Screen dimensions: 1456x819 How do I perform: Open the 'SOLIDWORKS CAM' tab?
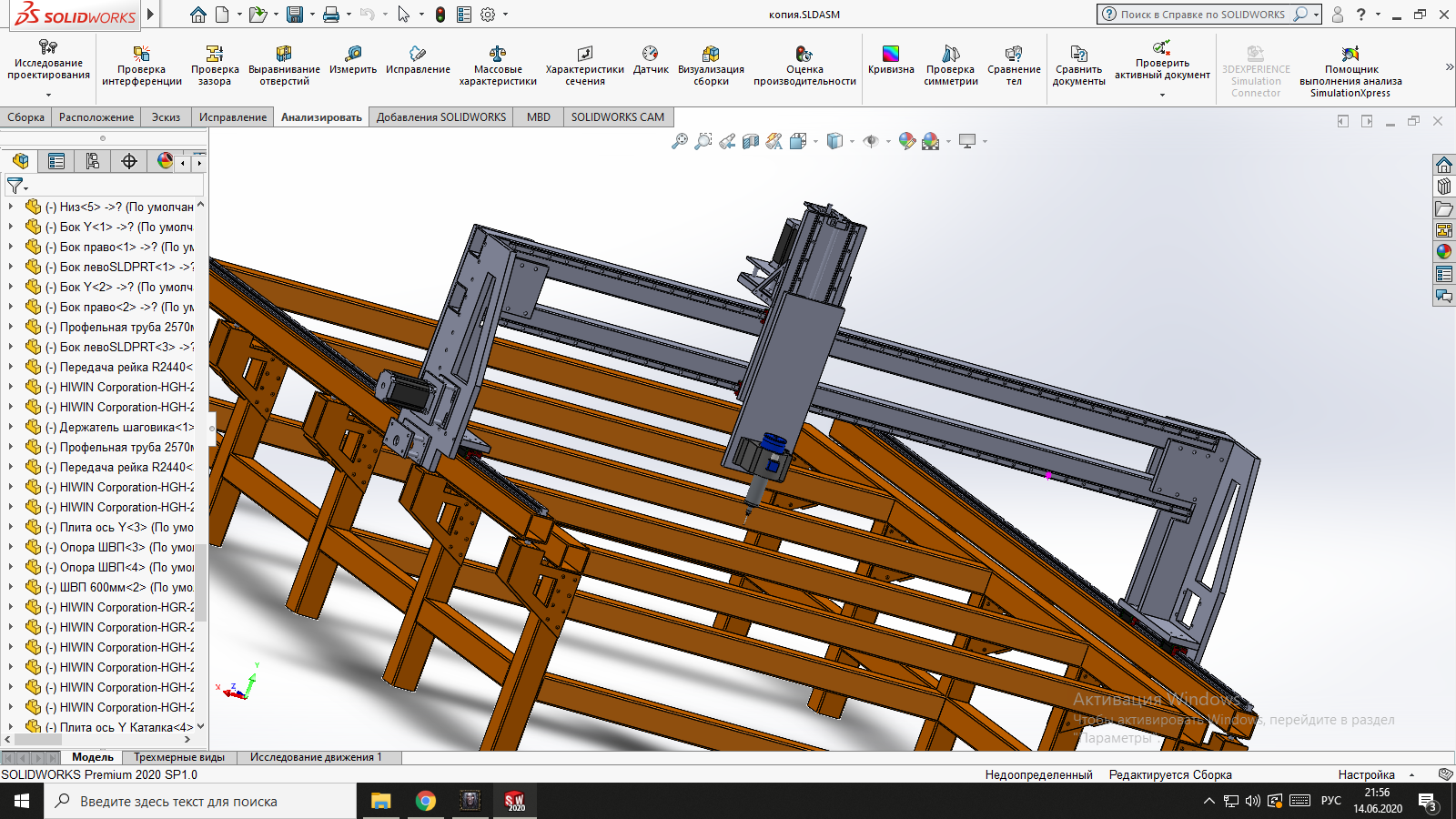tap(617, 117)
